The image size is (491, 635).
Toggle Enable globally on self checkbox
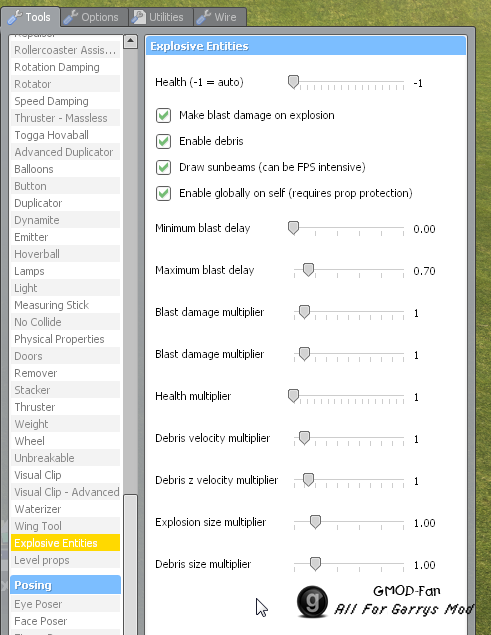click(x=163, y=193)
